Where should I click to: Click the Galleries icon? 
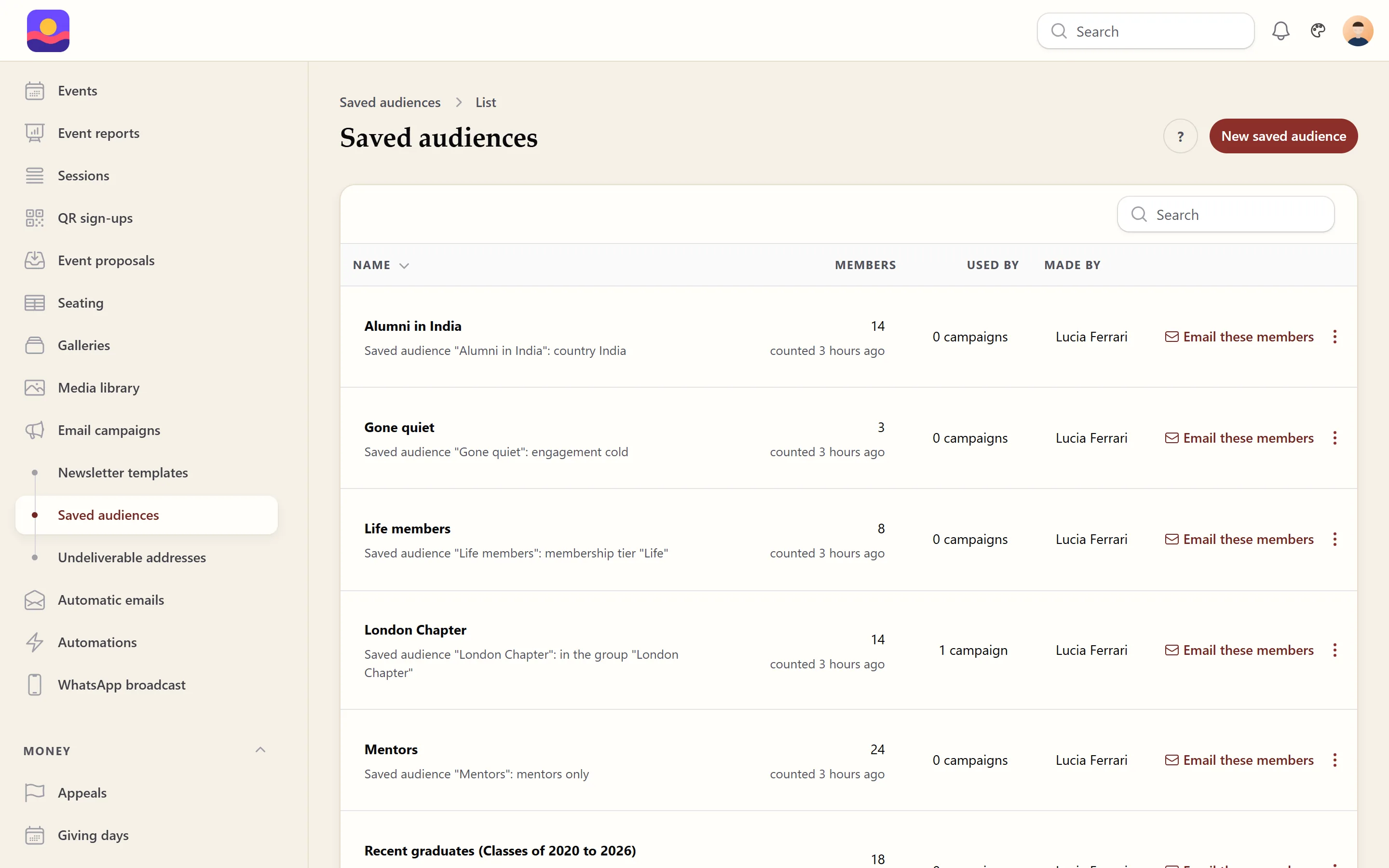[x=34, y=346]
